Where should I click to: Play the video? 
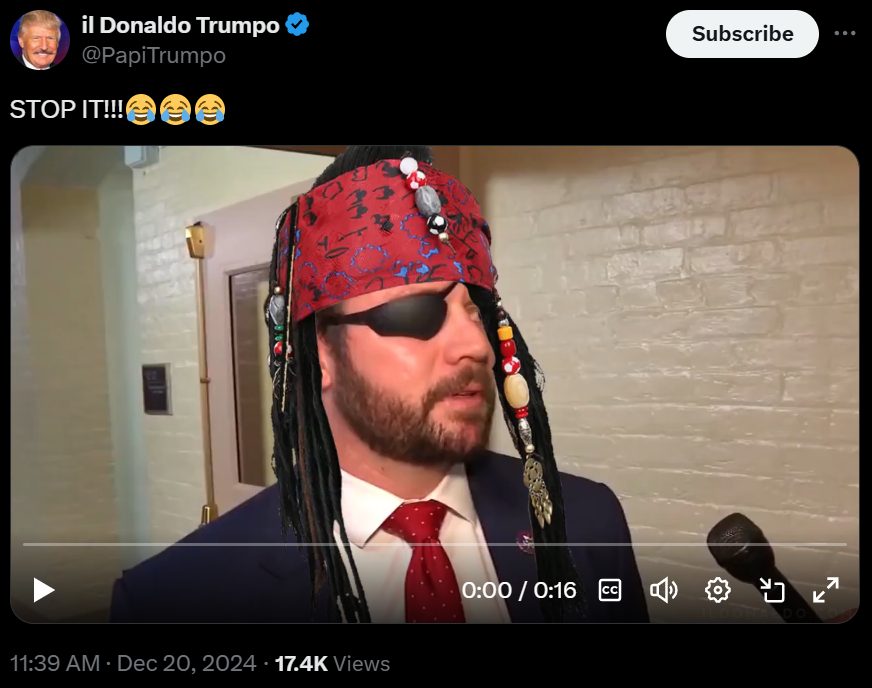click(44, 590)
